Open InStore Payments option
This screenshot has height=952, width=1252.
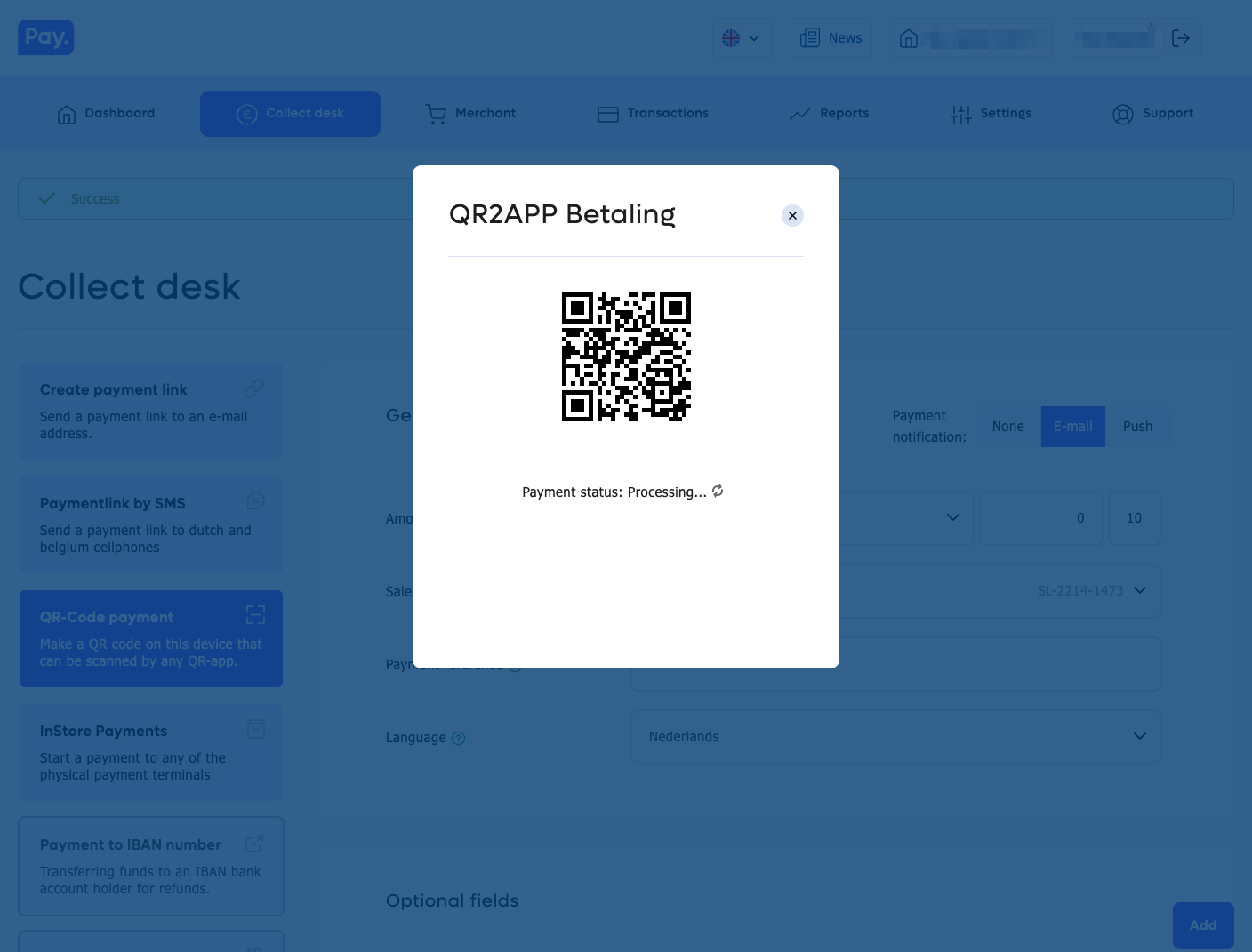(x=151, y=752)
